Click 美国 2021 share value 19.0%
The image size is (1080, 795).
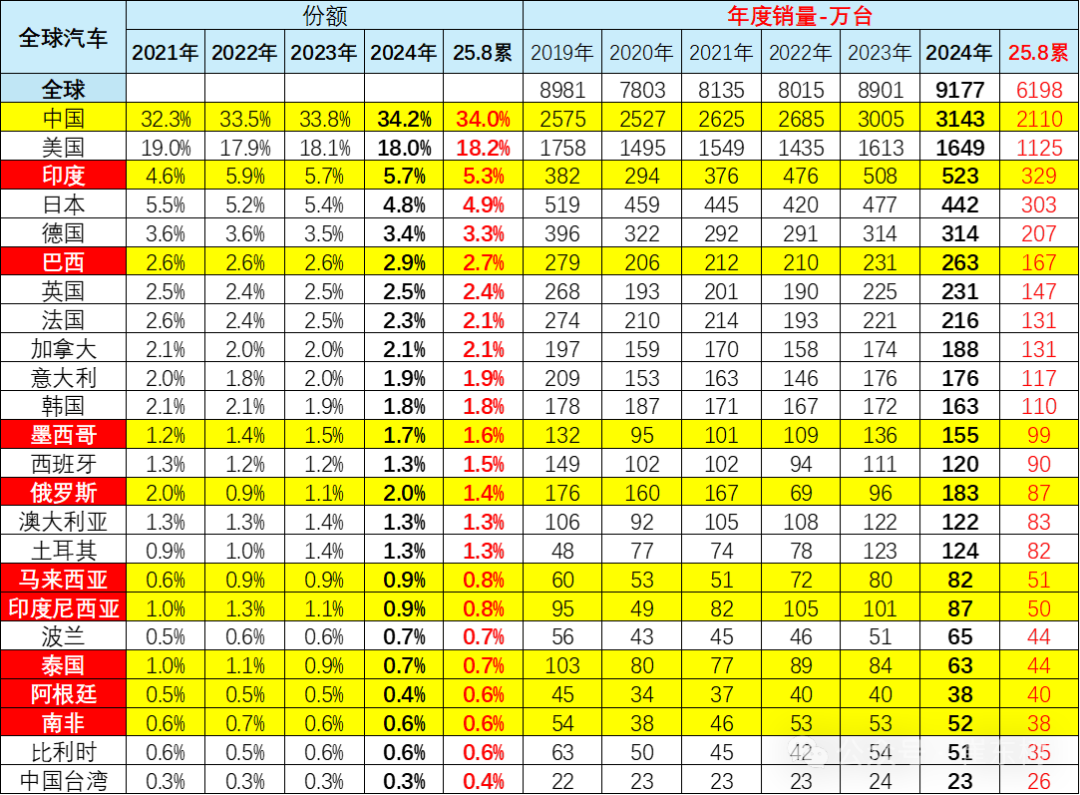tap(165, 147)
